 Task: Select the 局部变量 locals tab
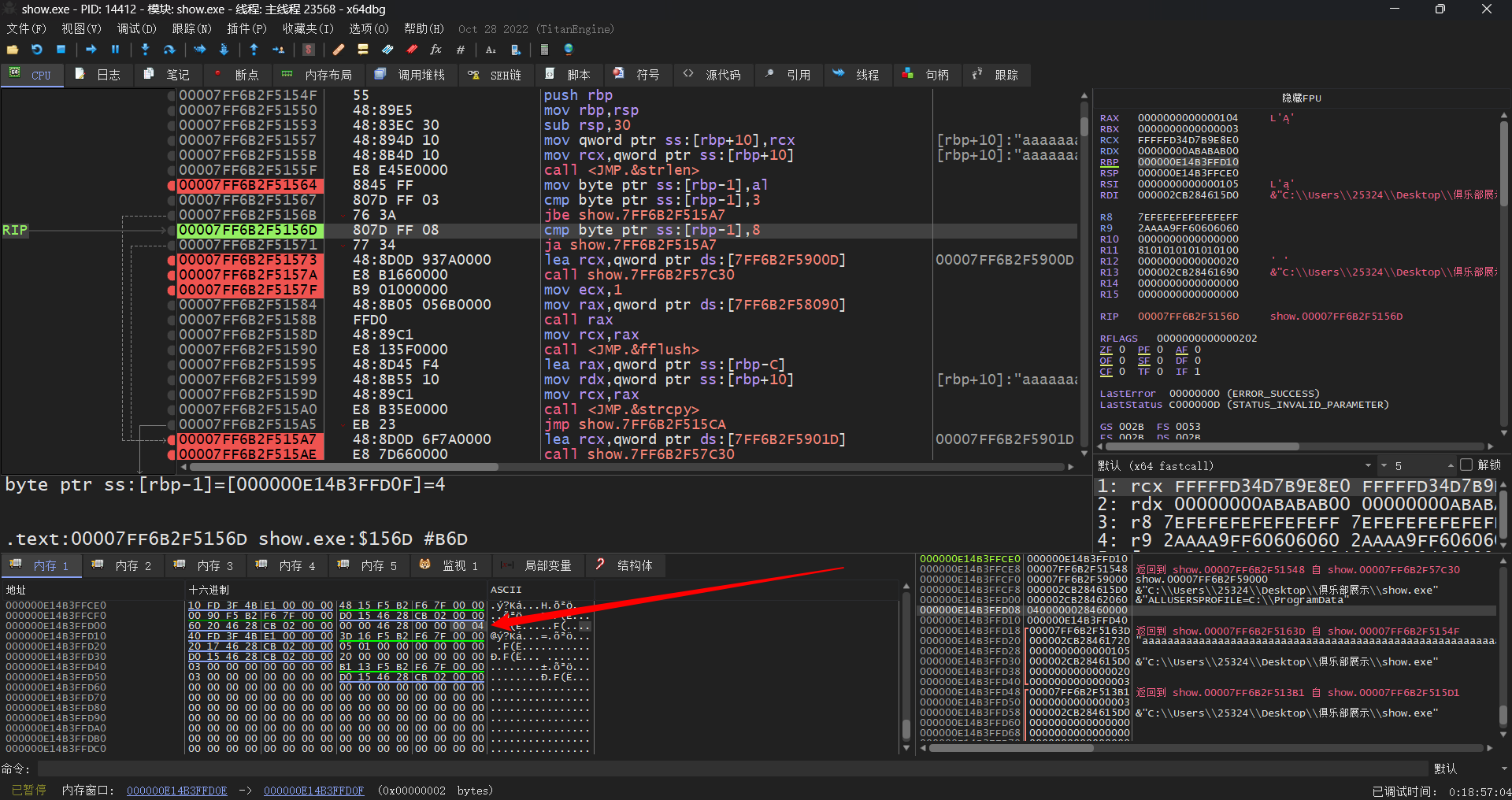(x=539, y=565)
